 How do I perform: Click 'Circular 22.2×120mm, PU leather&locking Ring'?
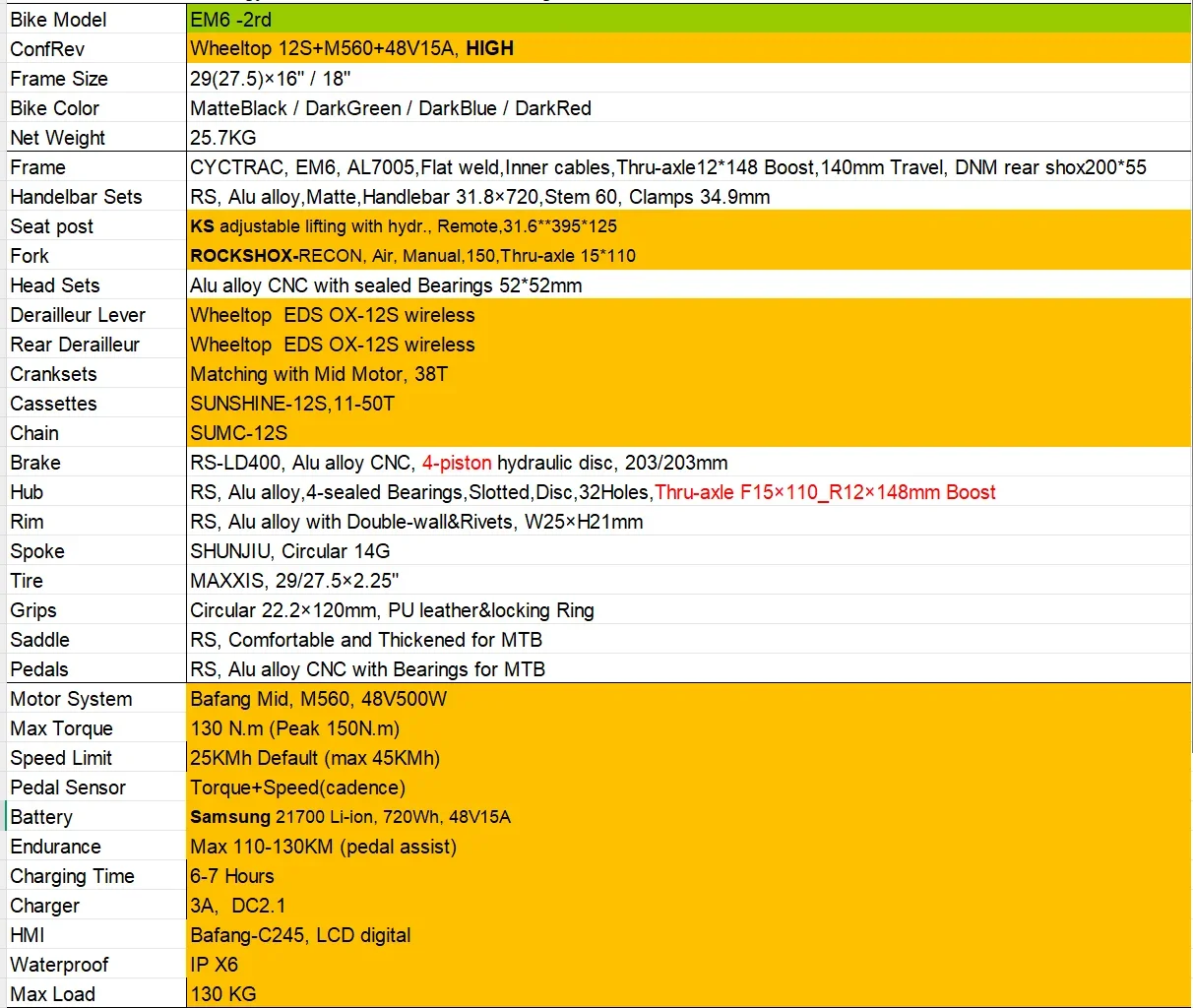(689, 610)
